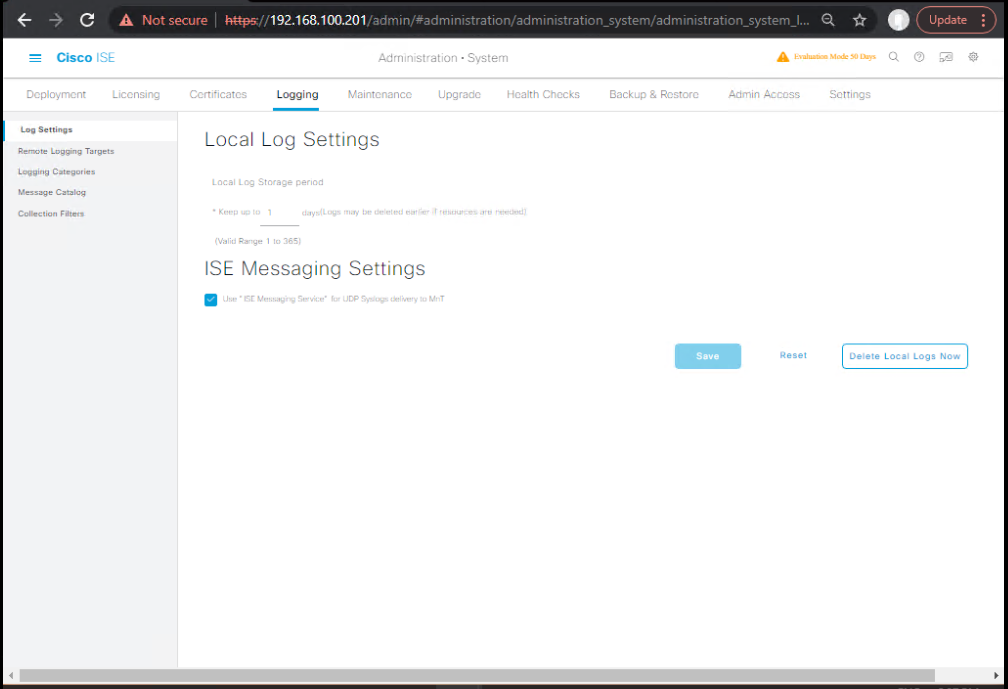
Task: Open the help question mark icon
Action: [919, 57]
